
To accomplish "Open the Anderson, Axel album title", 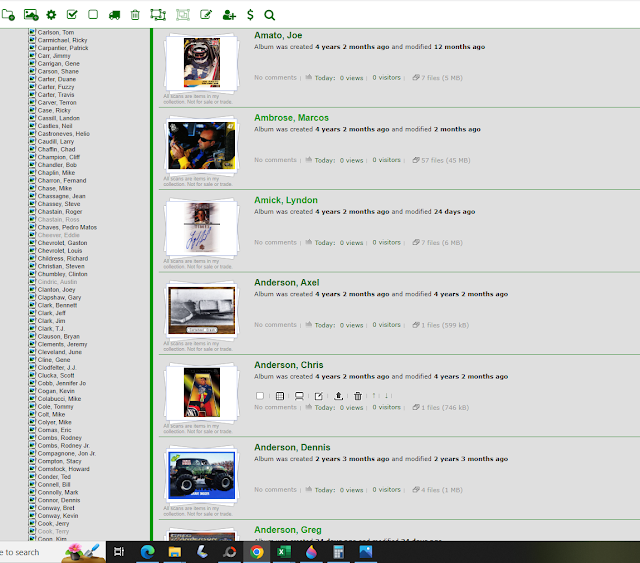I will pyautogui.click(x=287, y=283).
